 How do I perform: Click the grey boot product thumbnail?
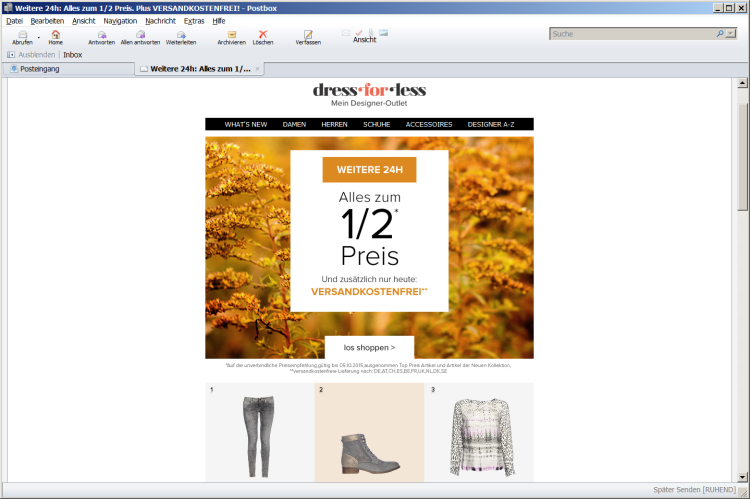click(x=369, y=453)
